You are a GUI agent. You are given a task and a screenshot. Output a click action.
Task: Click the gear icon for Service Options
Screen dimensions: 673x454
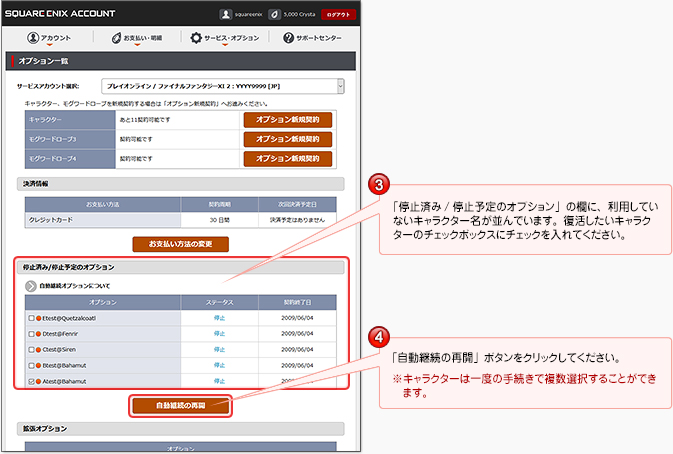(196, 38)
